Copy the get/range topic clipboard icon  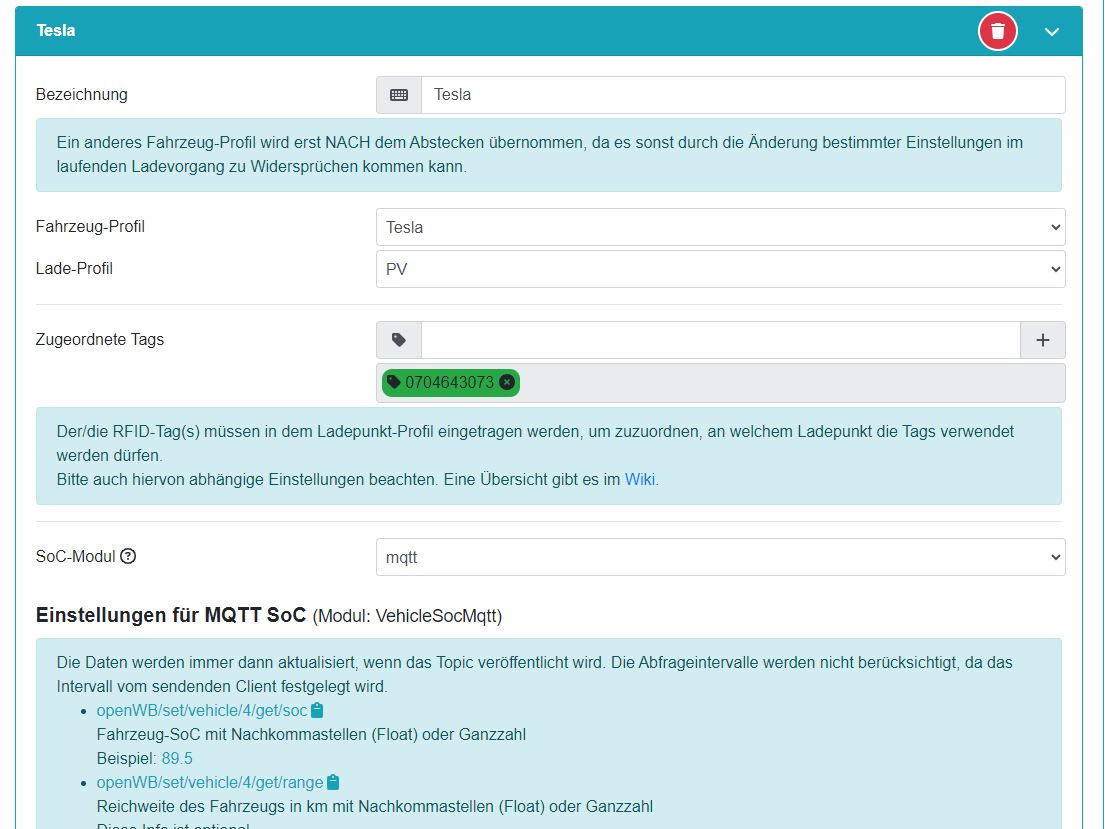[333, 782]
